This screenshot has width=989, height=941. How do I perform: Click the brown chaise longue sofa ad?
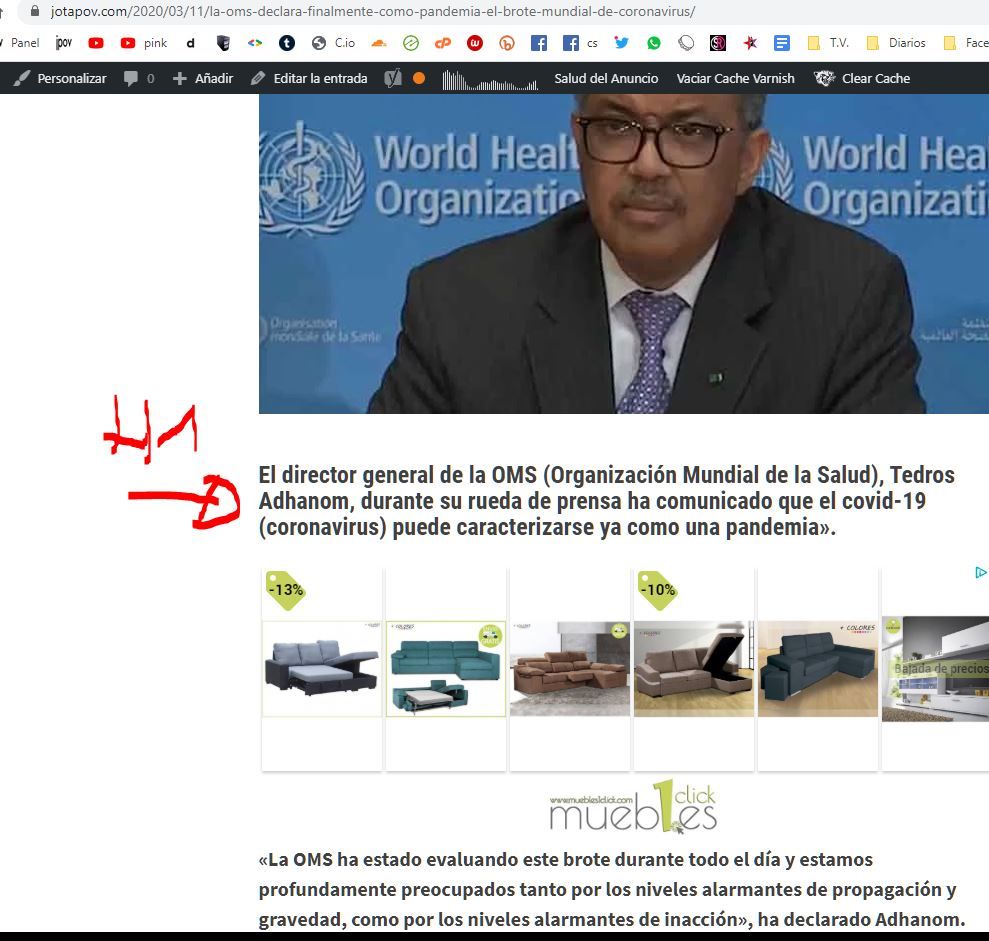point(570,669)
